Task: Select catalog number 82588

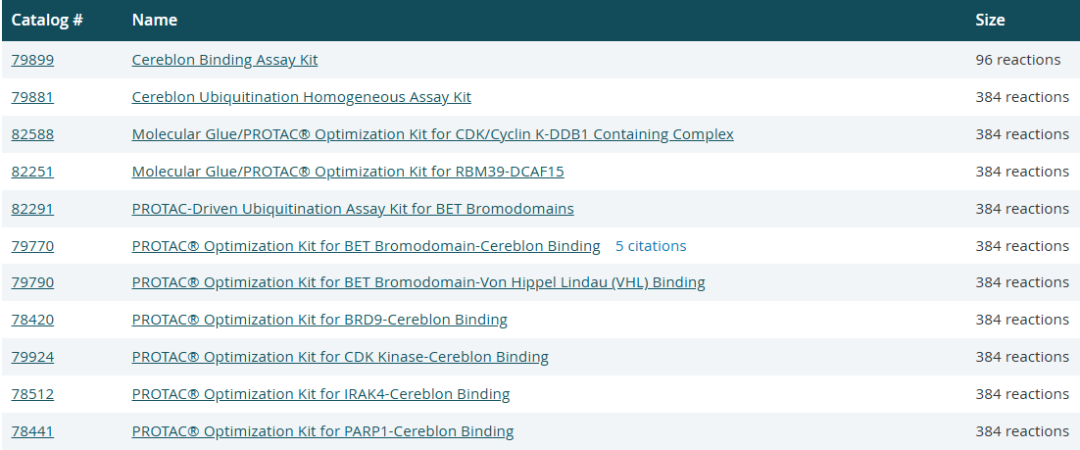Action: (x=32, y=134)
